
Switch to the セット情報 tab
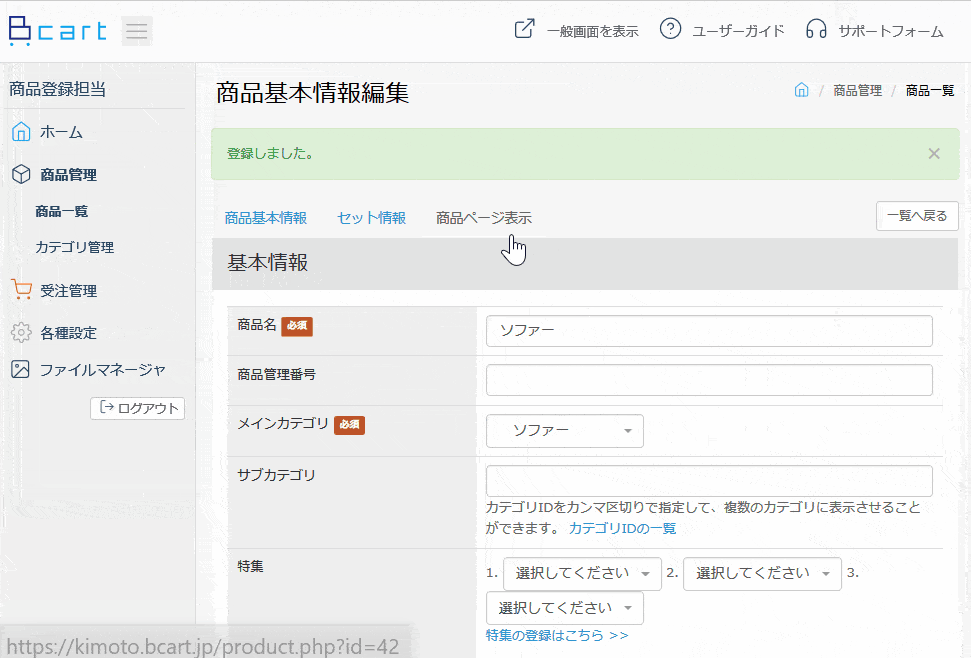372,218
